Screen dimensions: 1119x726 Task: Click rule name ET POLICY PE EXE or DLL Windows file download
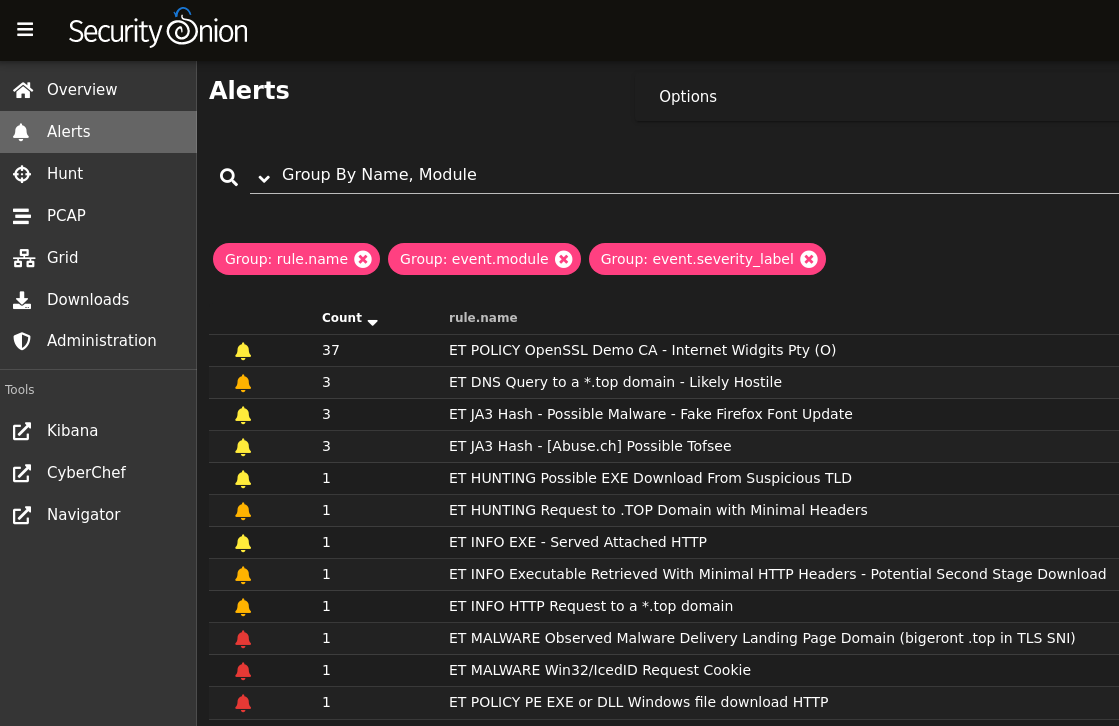[x=639, y=702]
